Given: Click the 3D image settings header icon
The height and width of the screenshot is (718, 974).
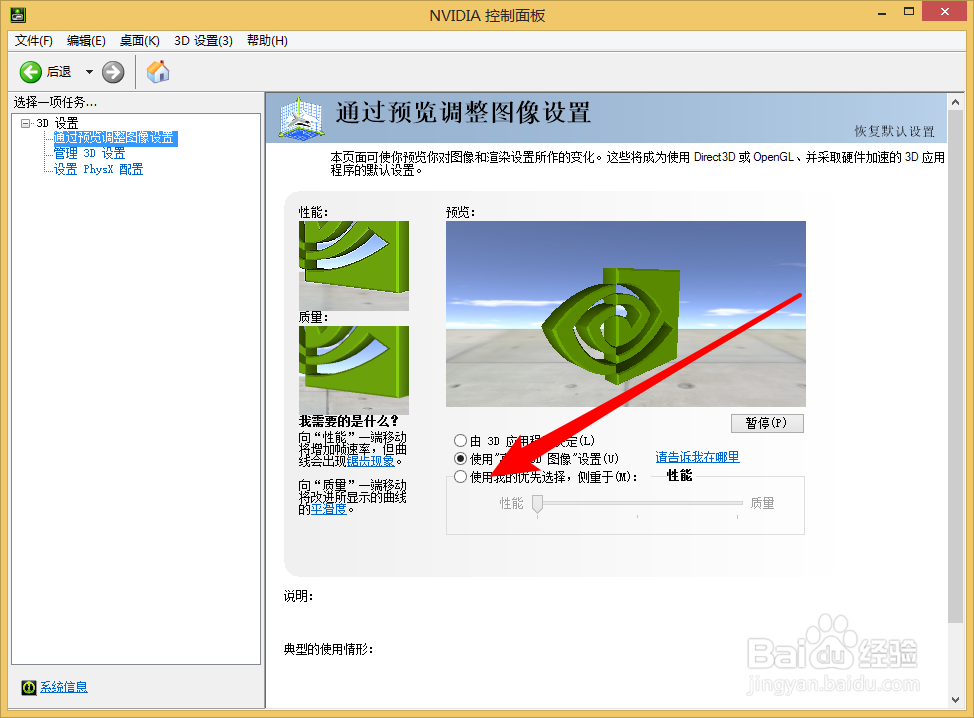Looking at the screenshot, I should click(301, 117).
